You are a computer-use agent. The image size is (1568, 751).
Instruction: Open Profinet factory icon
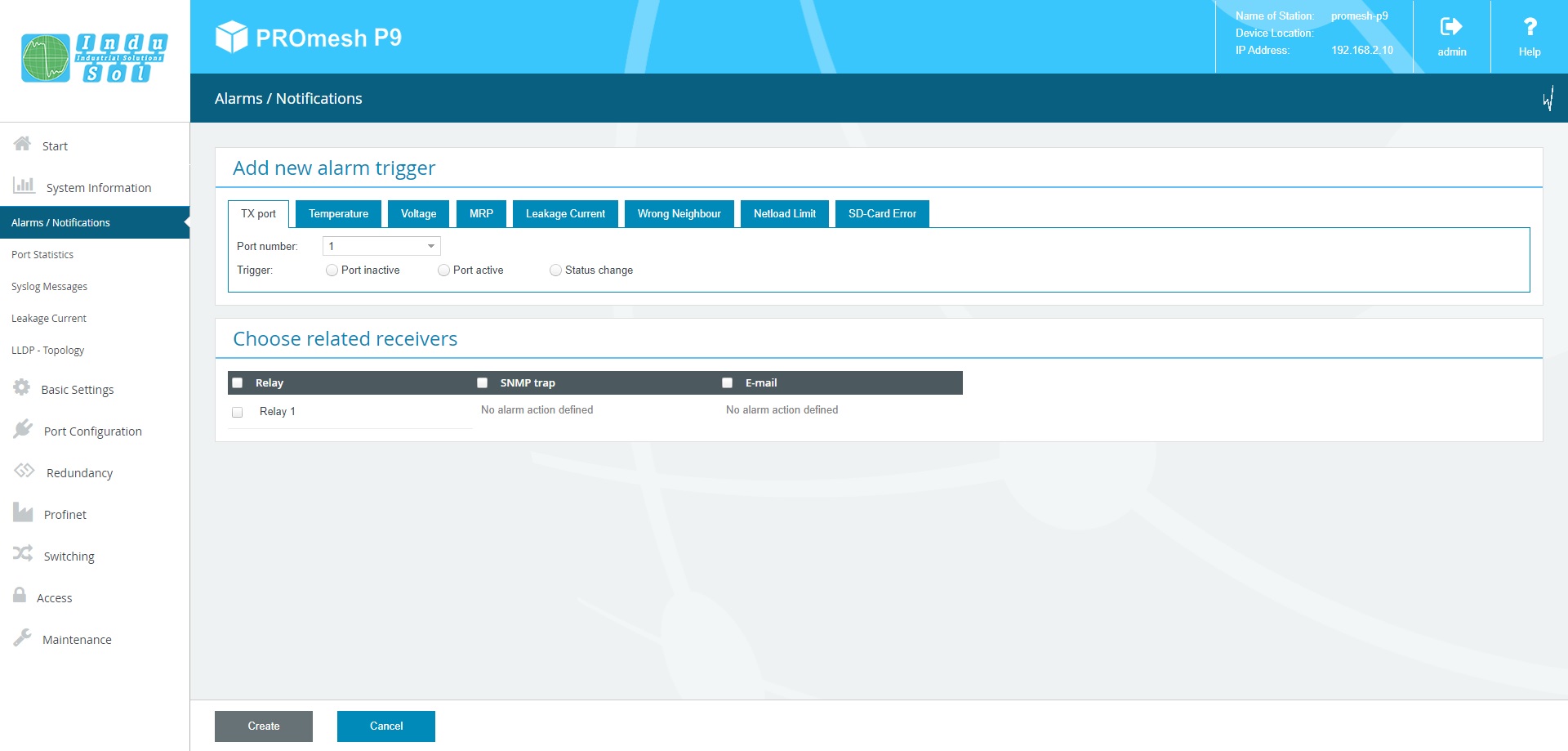[x=23, y=512]
